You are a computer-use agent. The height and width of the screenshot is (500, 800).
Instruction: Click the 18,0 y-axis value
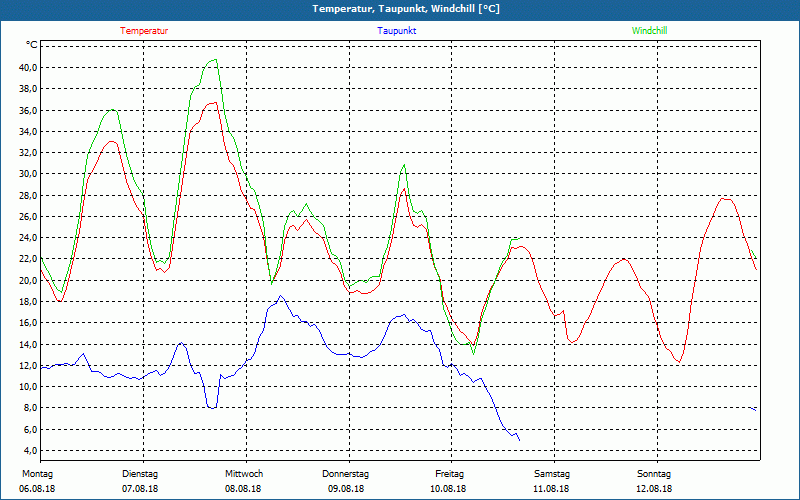[27, 302]
